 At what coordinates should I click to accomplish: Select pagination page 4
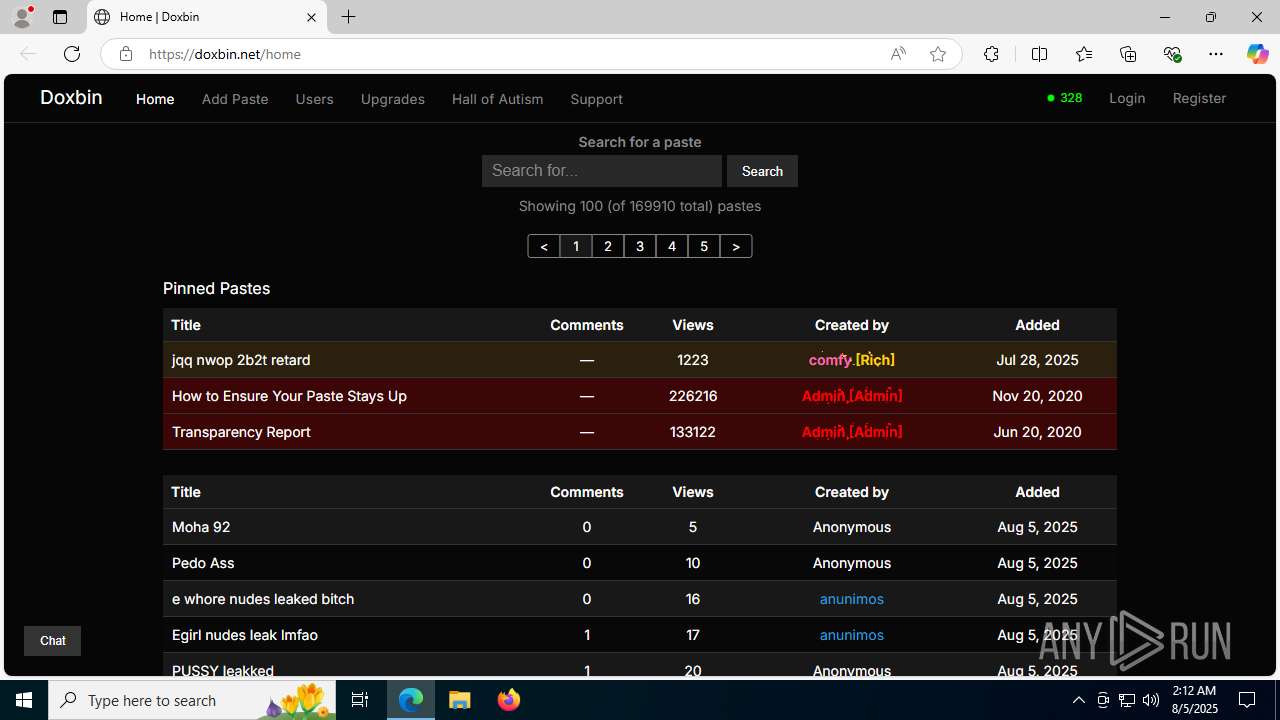[x=672, y=246]
